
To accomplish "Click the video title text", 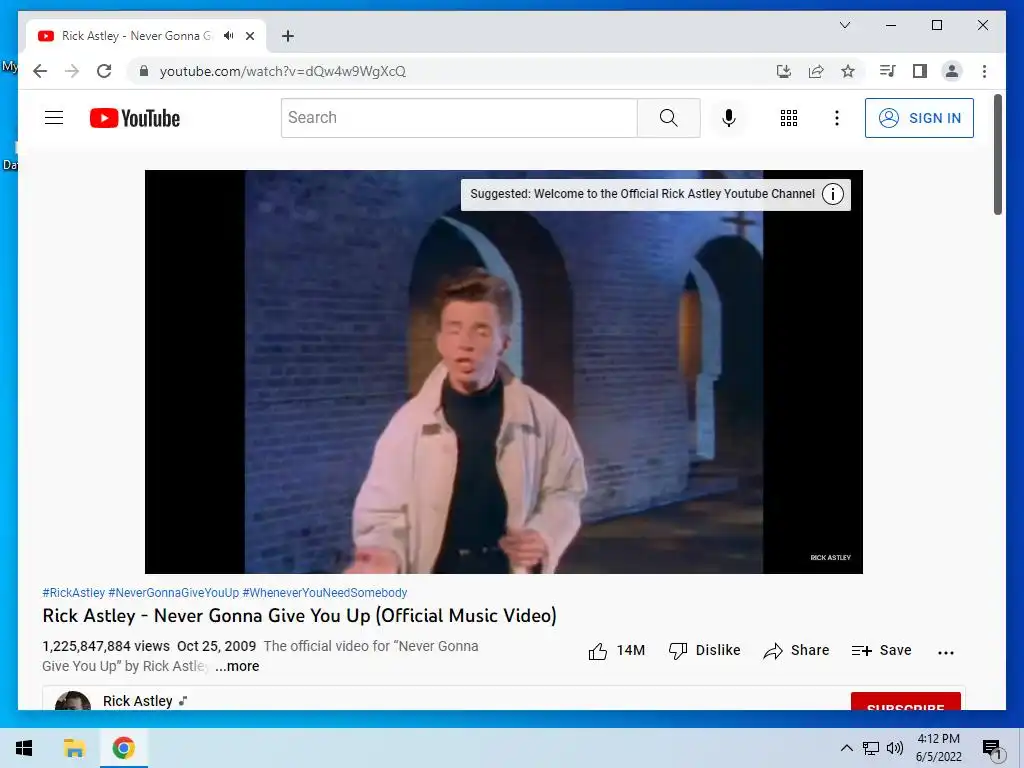I will coord(300,615).
